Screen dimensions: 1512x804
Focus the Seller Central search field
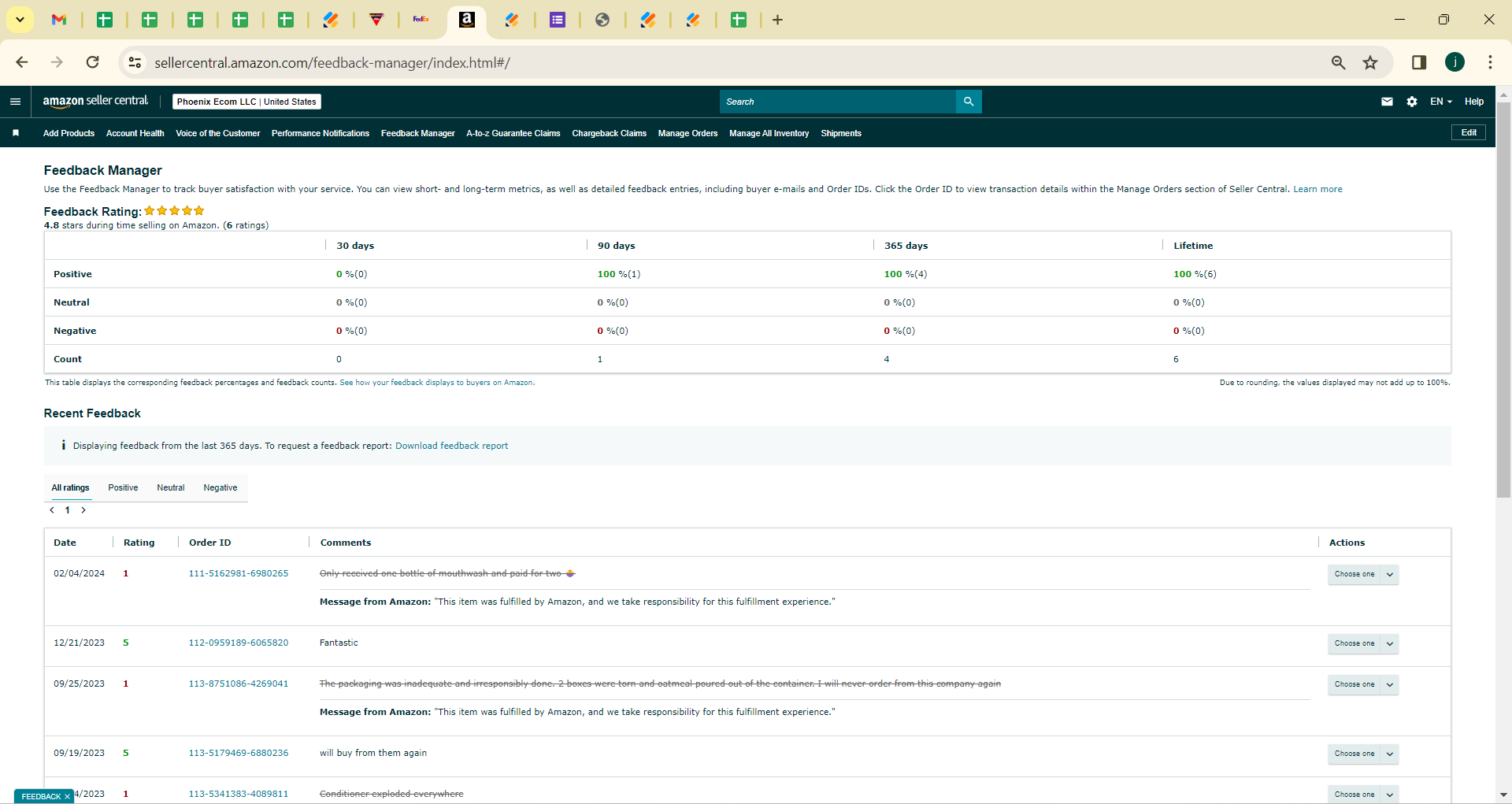point(838,102)
